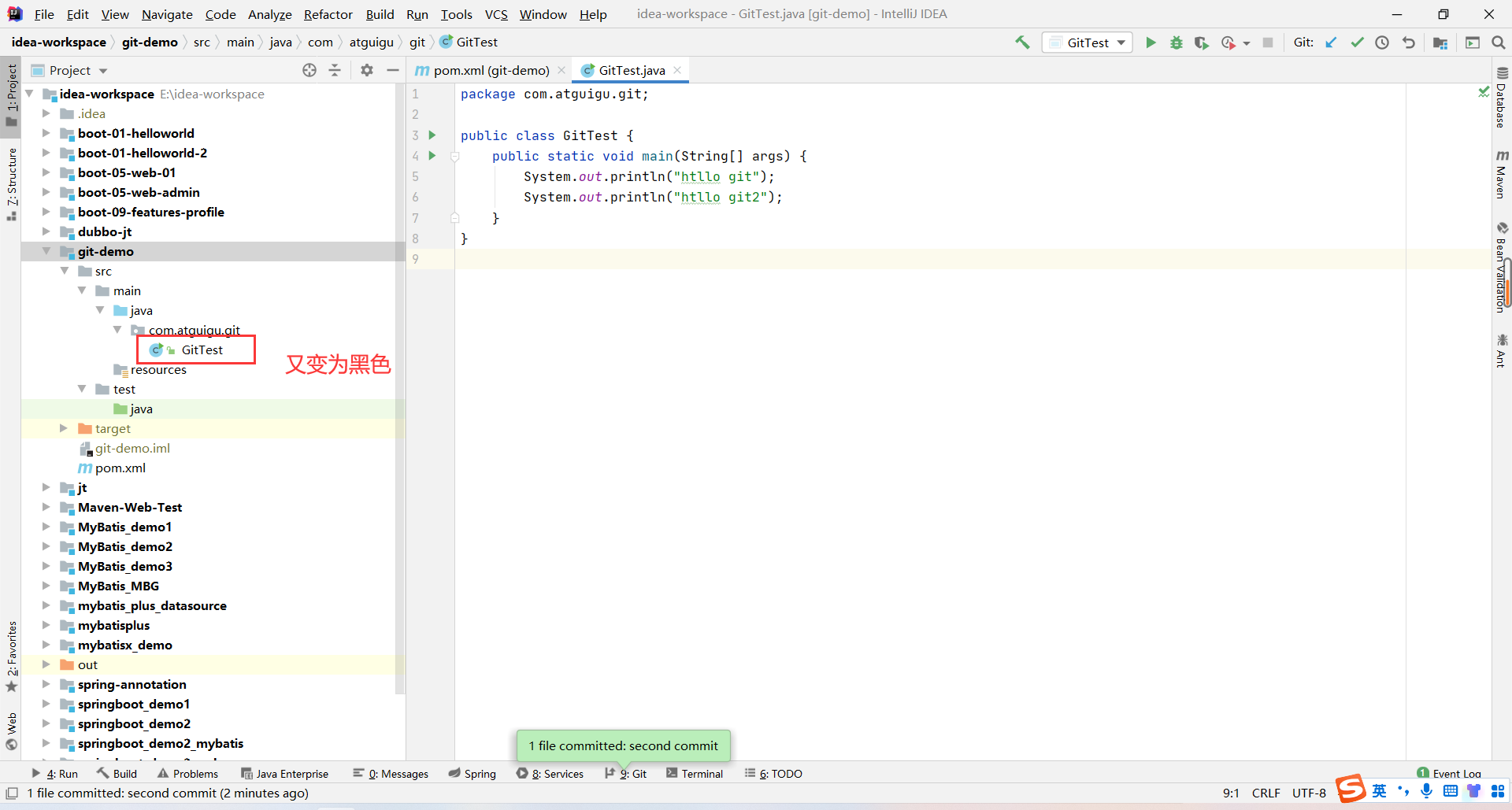The width and height of the screenshot is (1512, 810).
Task: Open the VCS menu
Action: tap(496, 14)
